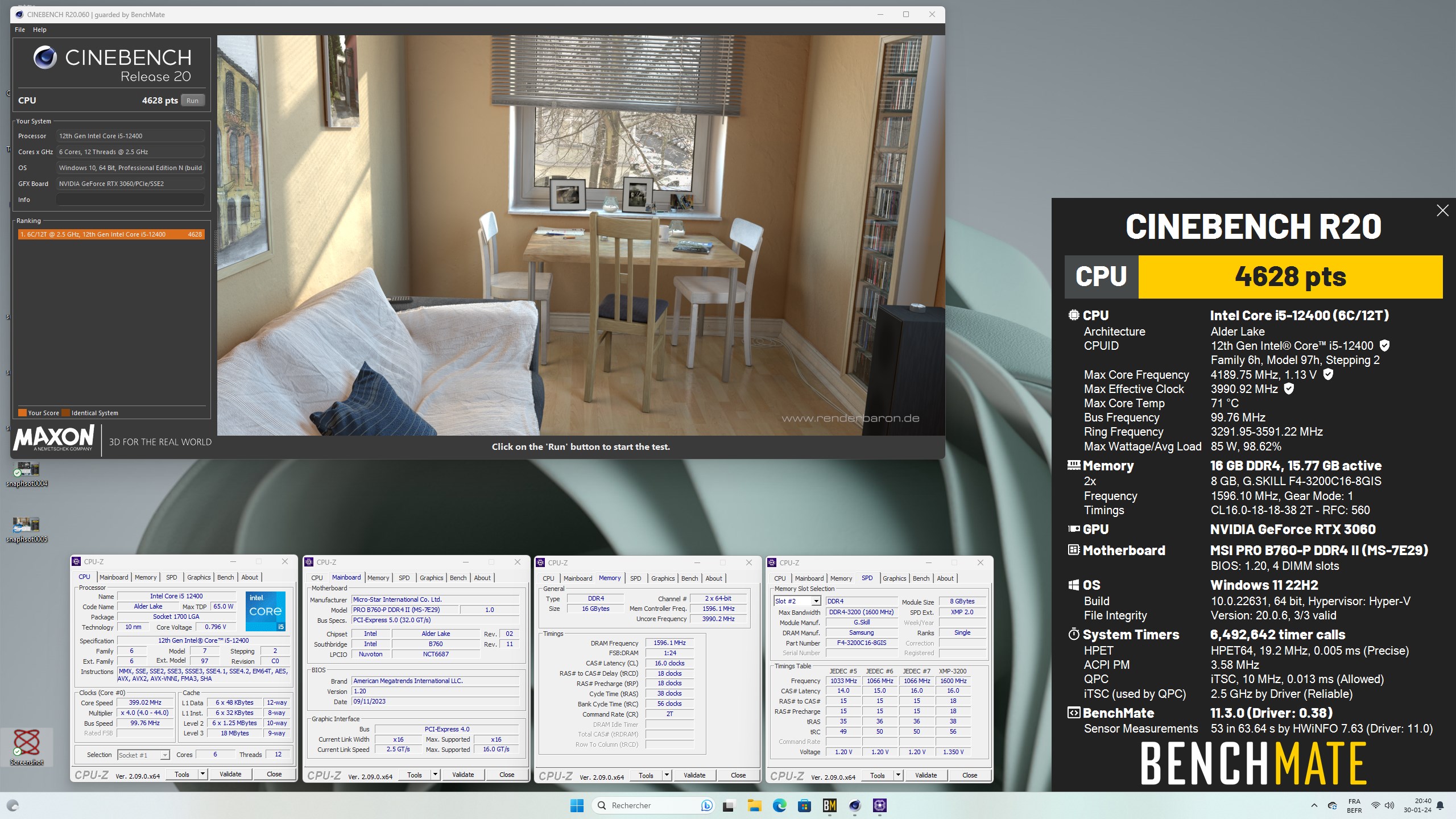The height and width of the screenshot is (819, 1456).
Task: Click the yellow 4628 pts BenchMate score
Action: point(1290,277)
